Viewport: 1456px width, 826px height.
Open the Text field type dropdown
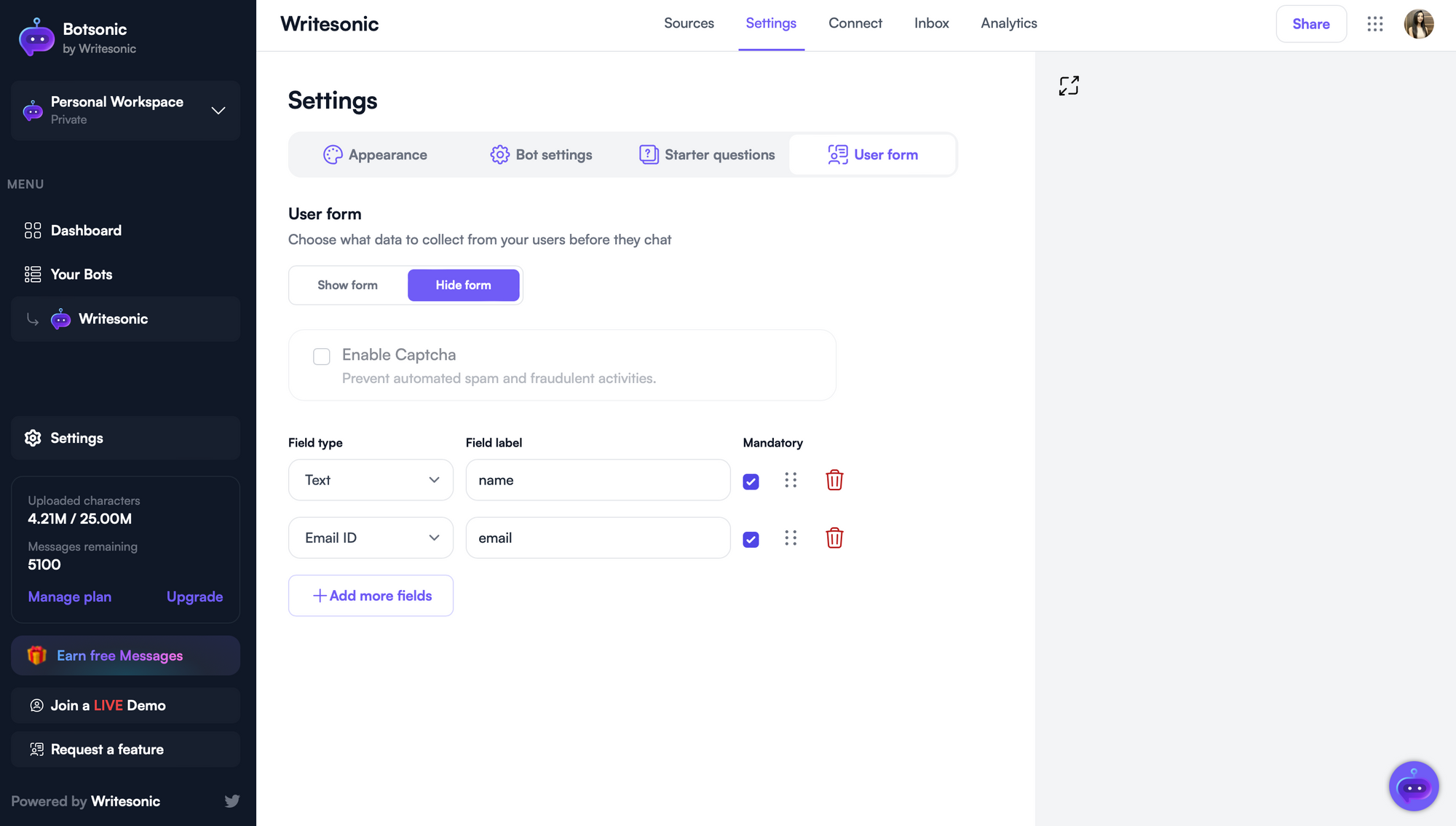[371, 480]
